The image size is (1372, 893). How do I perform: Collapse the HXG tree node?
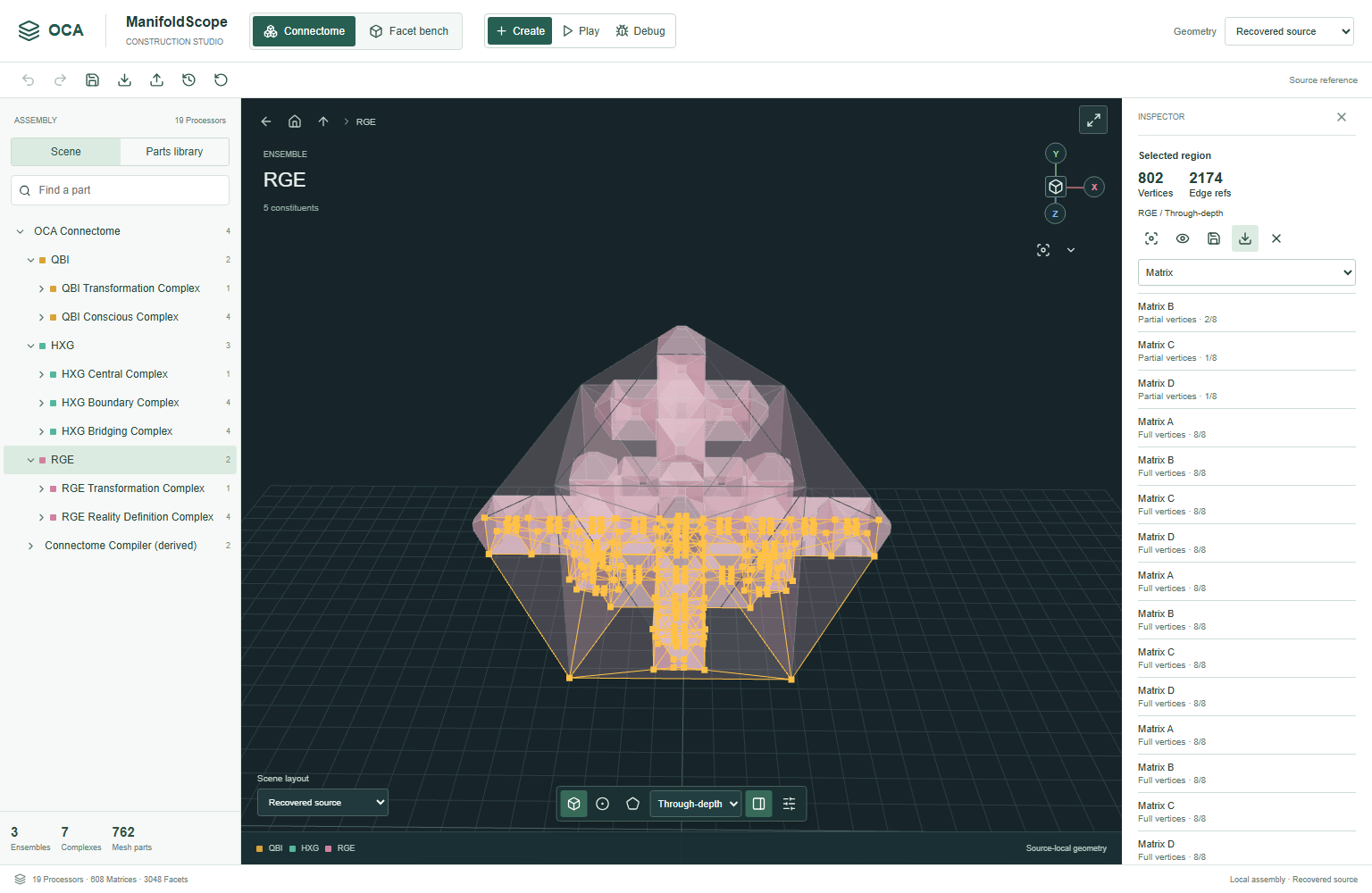30,346
